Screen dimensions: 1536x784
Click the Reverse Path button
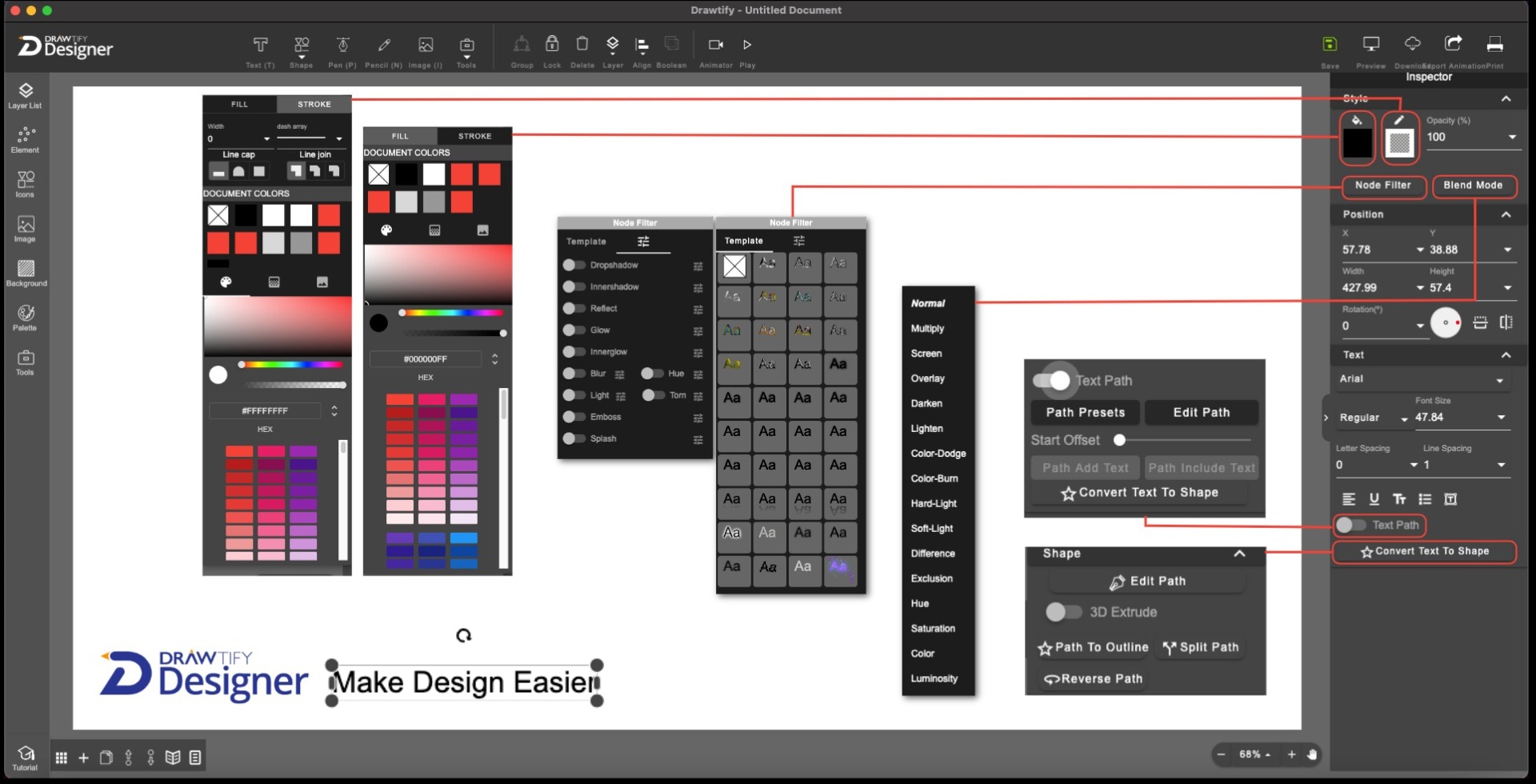click(x=1093, y=678)
